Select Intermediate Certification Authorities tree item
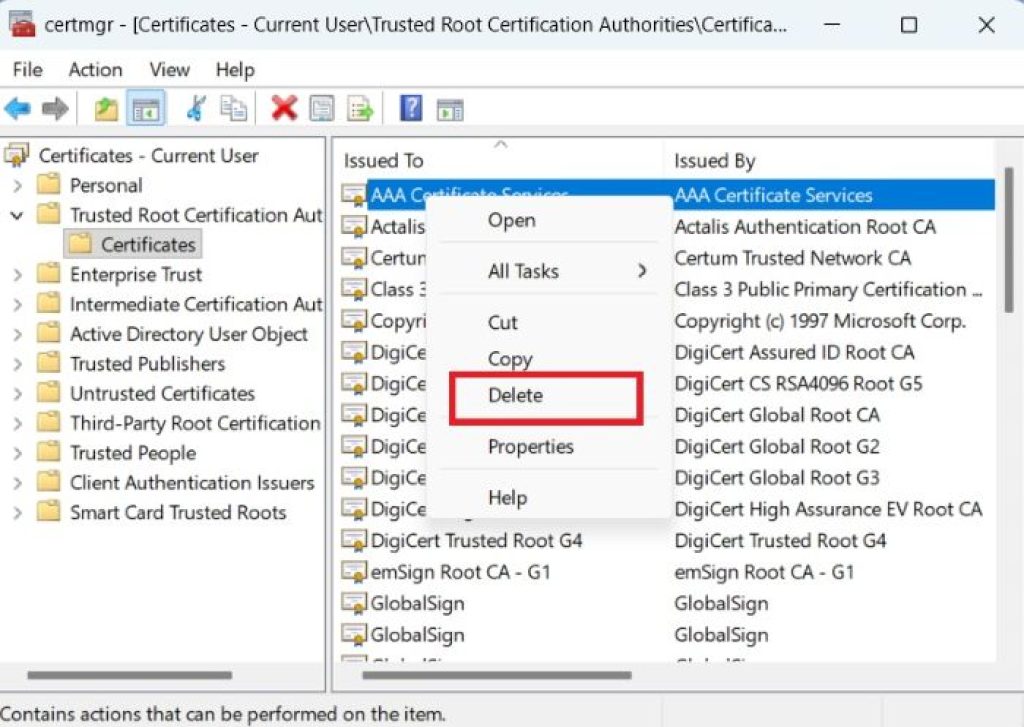The image size is (1024, 727). click(x=196, y=304)
